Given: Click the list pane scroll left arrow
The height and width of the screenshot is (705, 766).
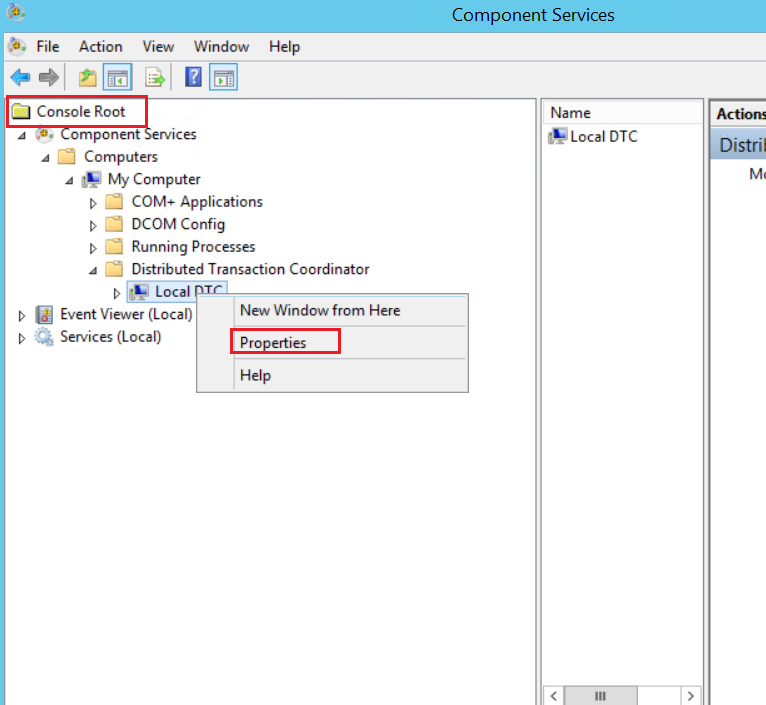Looking at the screenshot, I should (554, 696).
